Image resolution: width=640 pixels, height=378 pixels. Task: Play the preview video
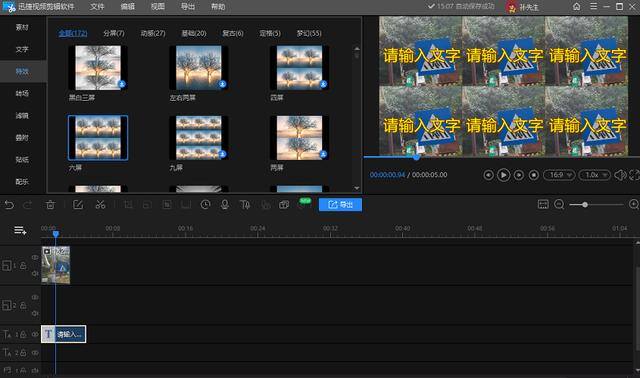tap(503, 175)
